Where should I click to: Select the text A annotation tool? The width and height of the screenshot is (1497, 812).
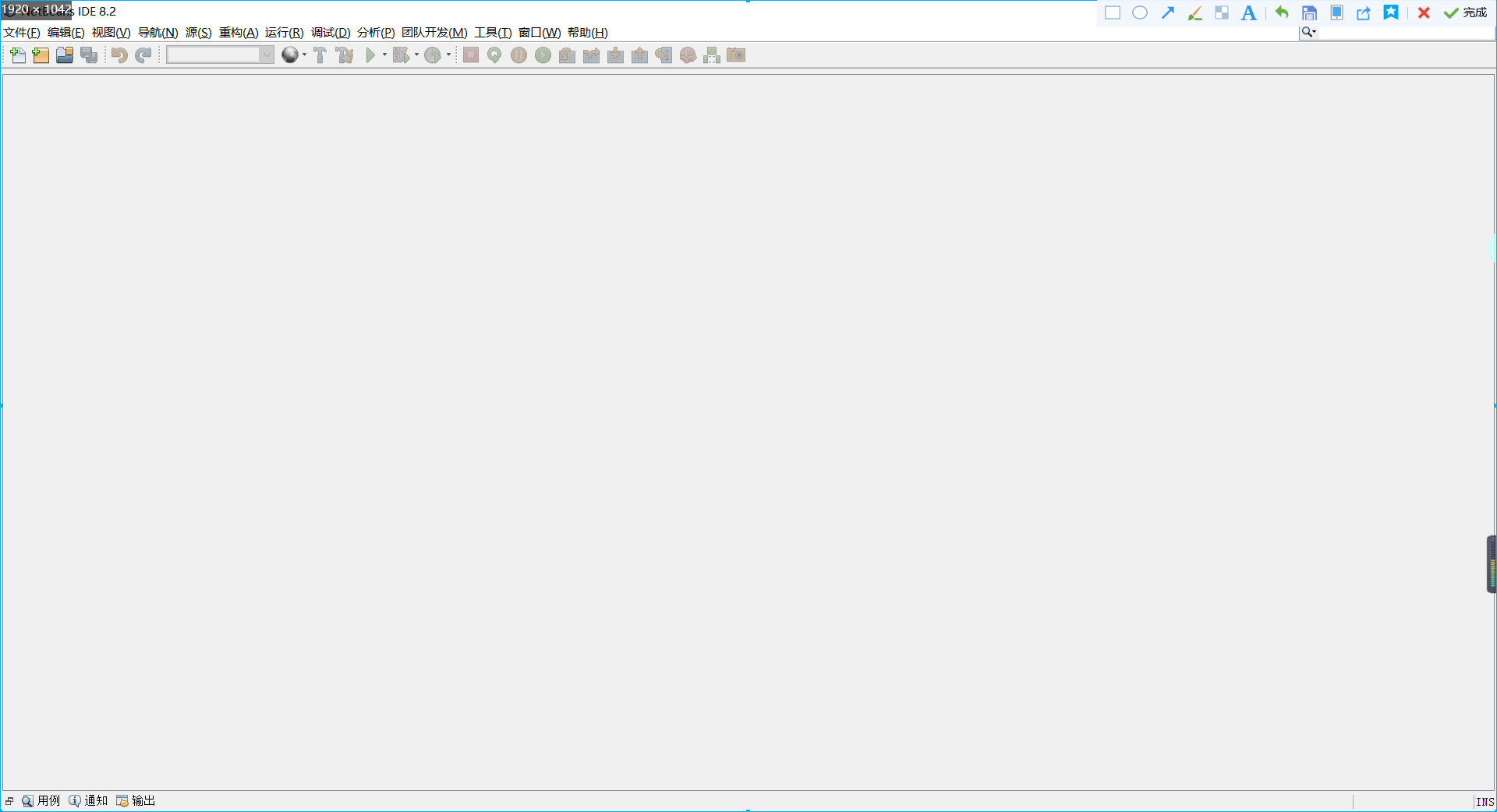point(1249,12)
